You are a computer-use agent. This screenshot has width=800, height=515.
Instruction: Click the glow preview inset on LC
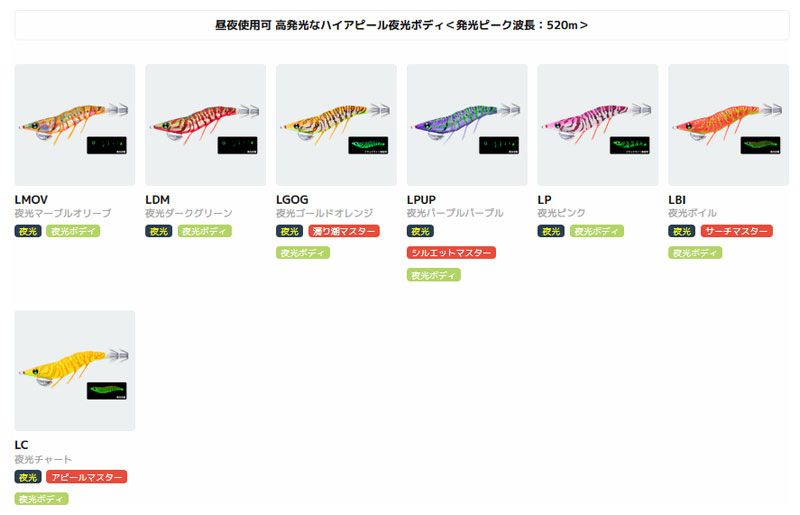pyautogui.click(x=107, y=391)
